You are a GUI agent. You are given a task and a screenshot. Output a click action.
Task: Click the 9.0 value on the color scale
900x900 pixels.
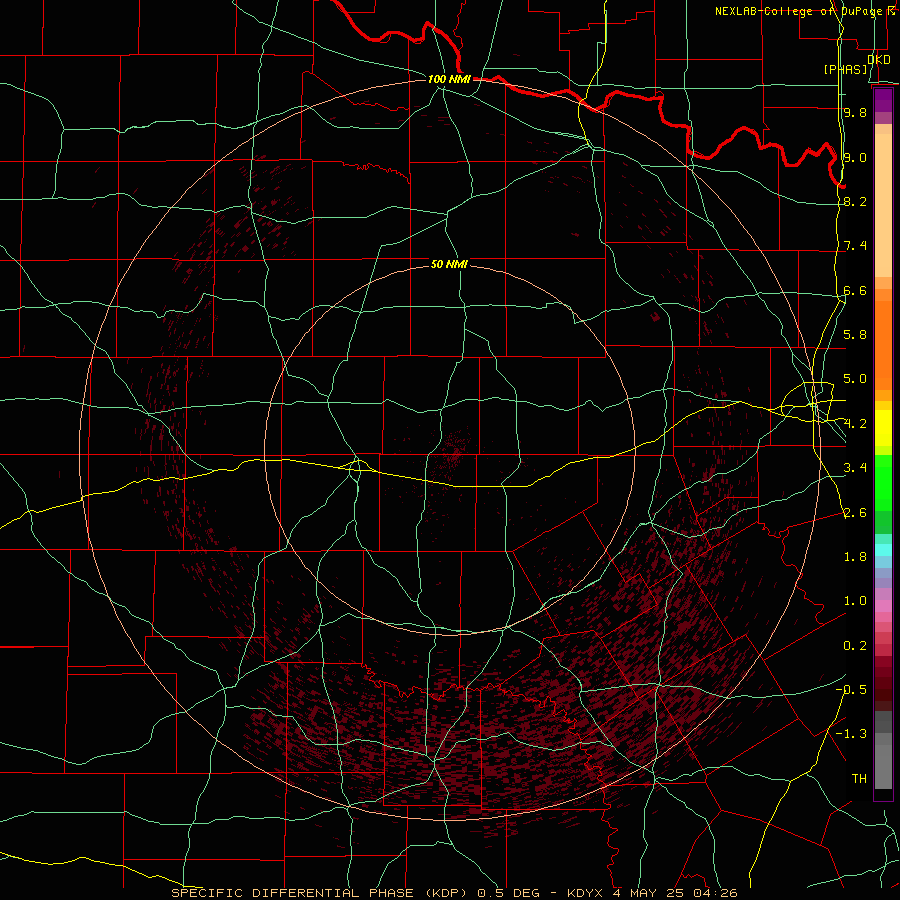coord(855,157)
